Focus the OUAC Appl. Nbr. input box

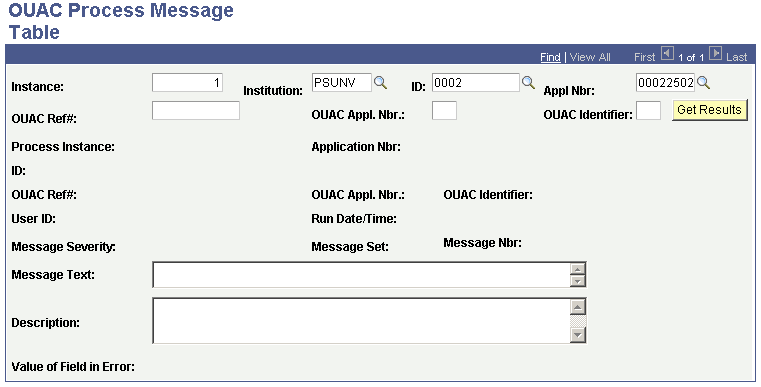tap(444, 111)
